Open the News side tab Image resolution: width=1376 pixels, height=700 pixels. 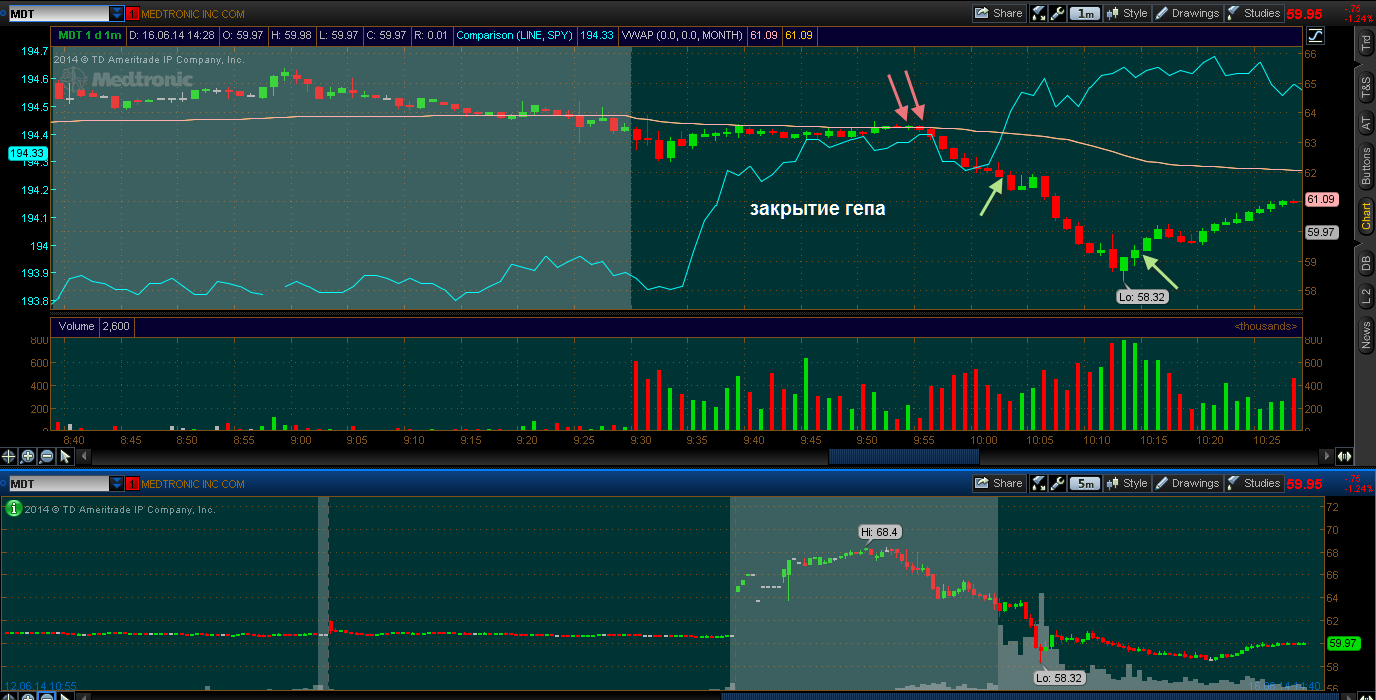click(1364, 335)
